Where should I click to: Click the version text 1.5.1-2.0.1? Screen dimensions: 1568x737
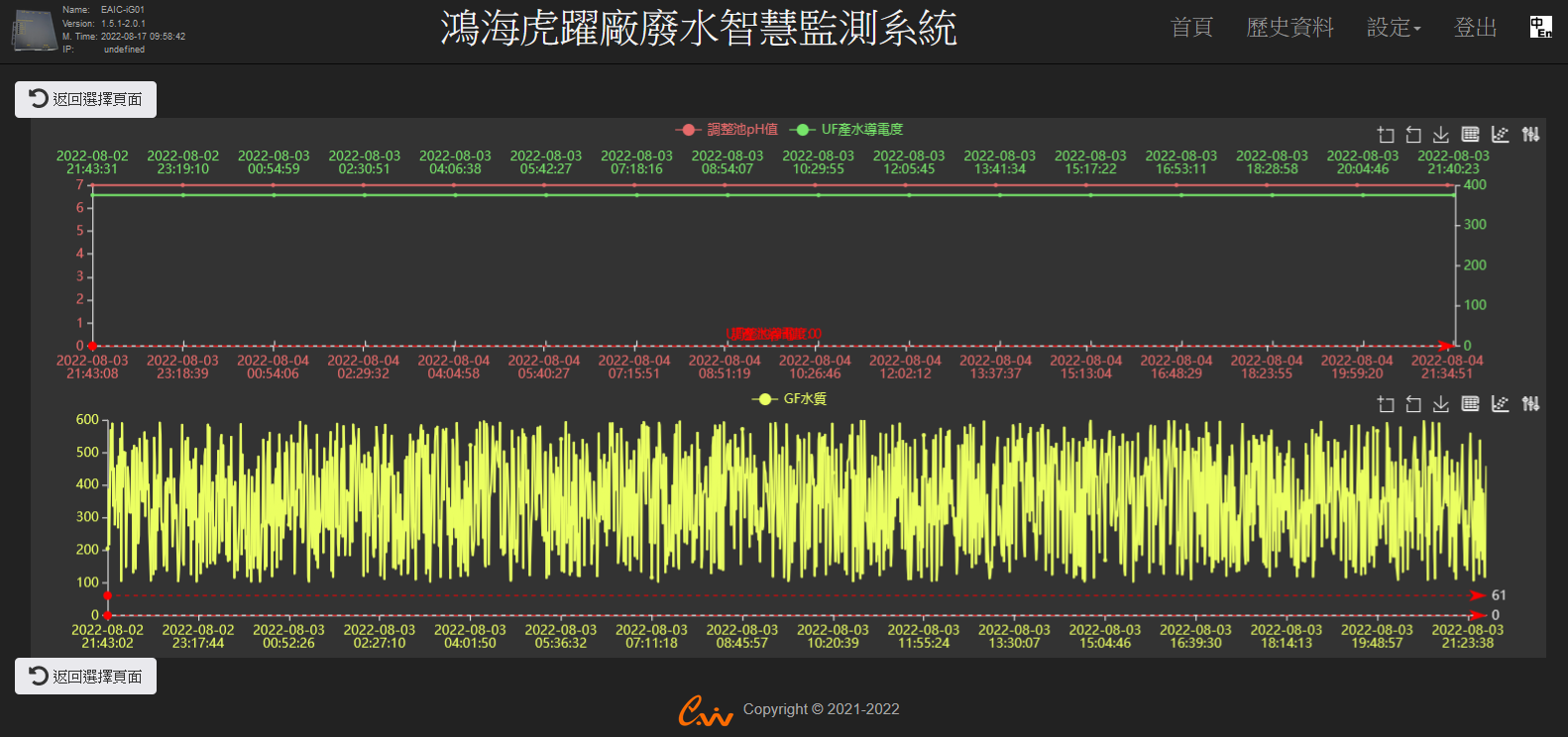click(123, 23)
